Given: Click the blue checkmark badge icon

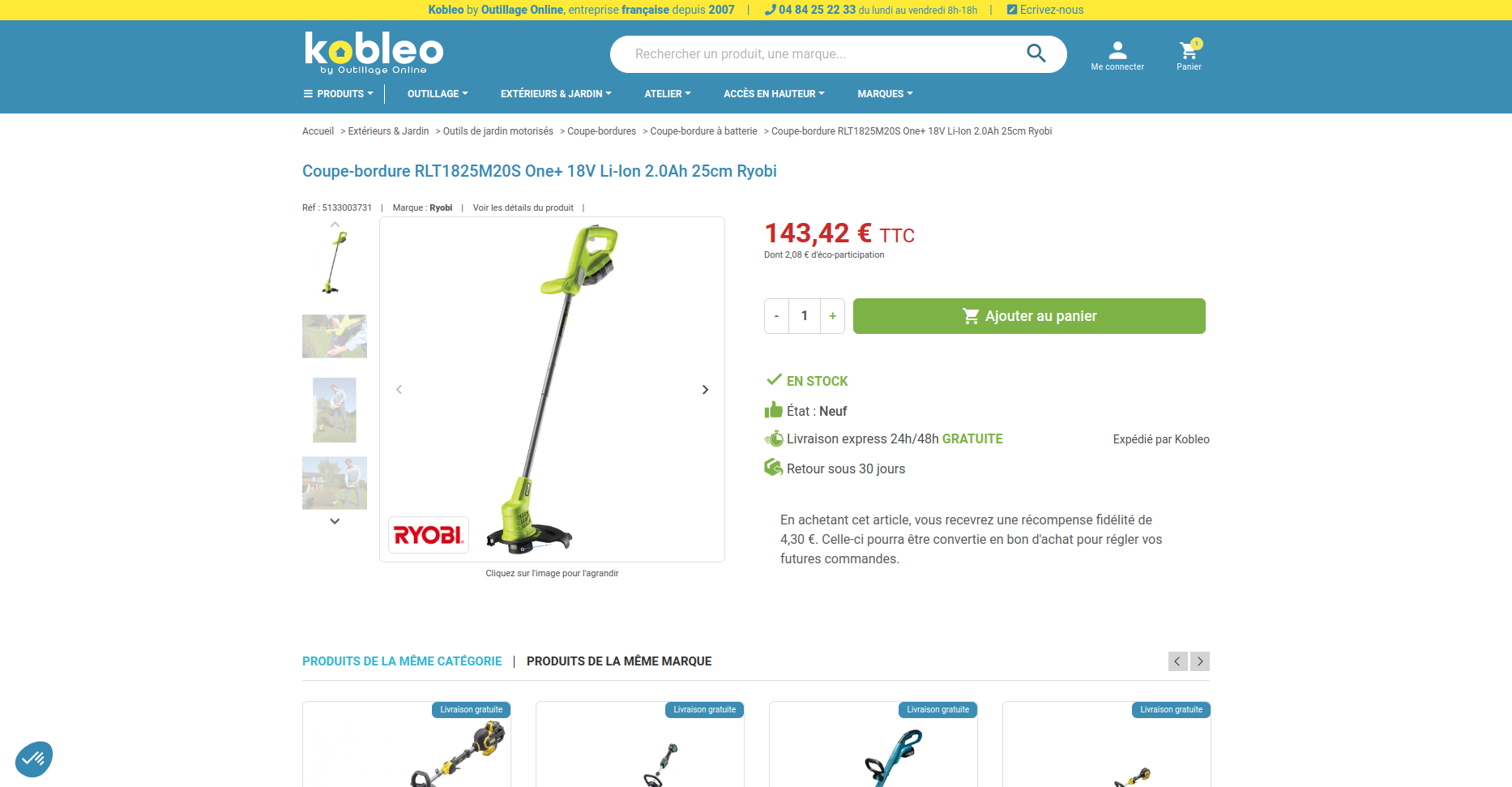Looking at the screenshot, I should (x=34, y=759).
